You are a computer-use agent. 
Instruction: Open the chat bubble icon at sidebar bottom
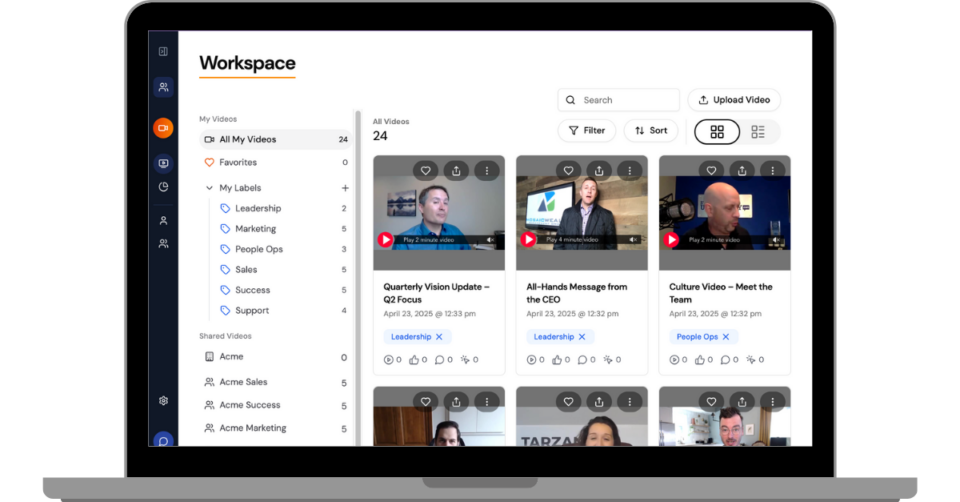point(163,439)
